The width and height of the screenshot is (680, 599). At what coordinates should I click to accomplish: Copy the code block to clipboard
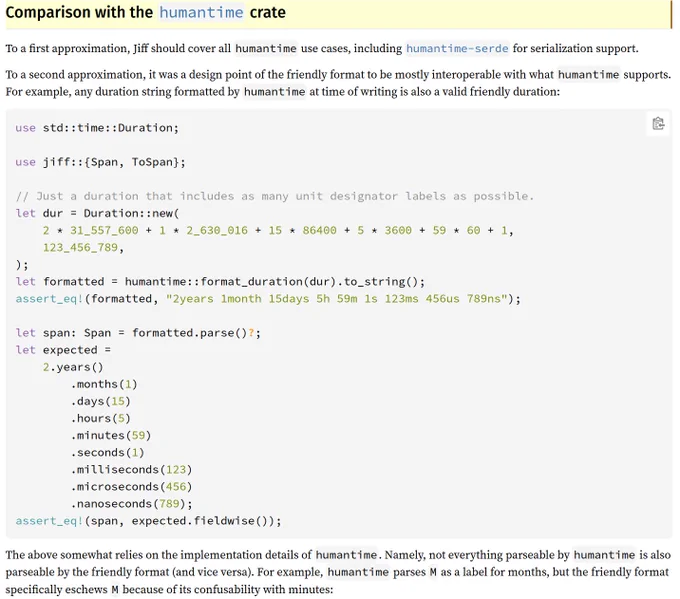pos(658,124)
